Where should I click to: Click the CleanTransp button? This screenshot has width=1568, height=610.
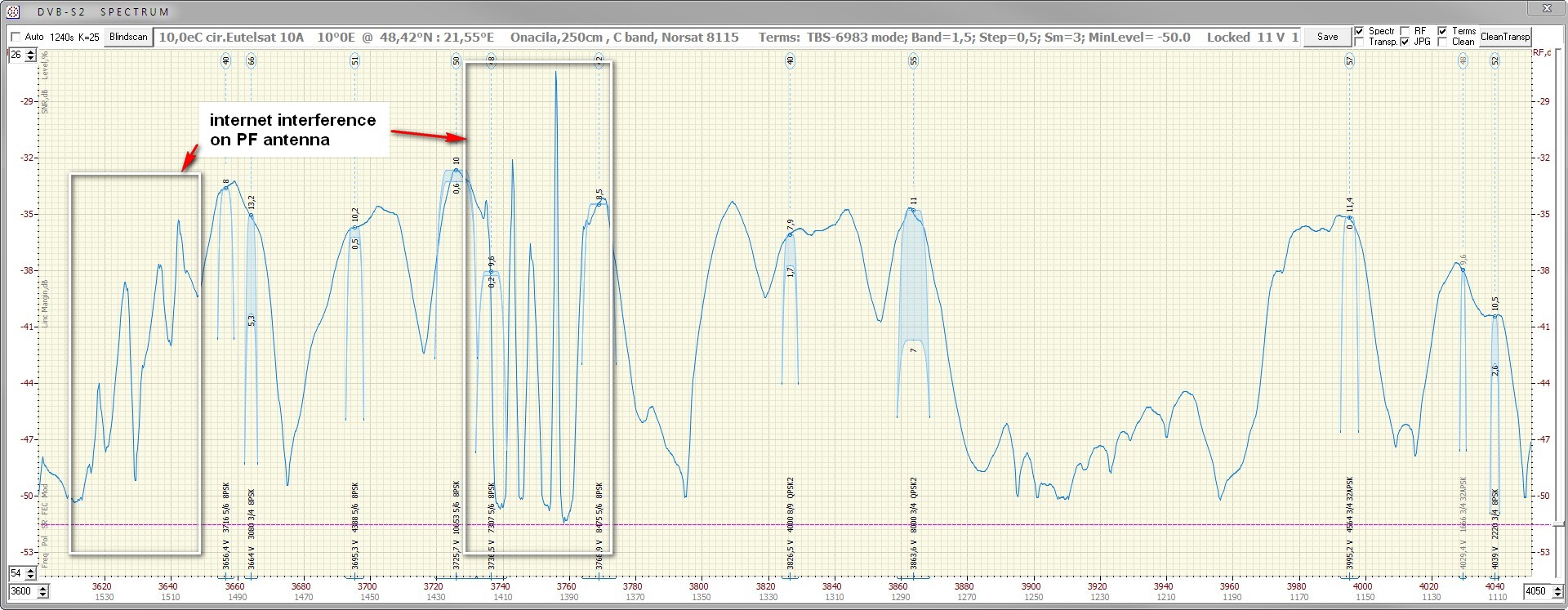(1505, 37)
